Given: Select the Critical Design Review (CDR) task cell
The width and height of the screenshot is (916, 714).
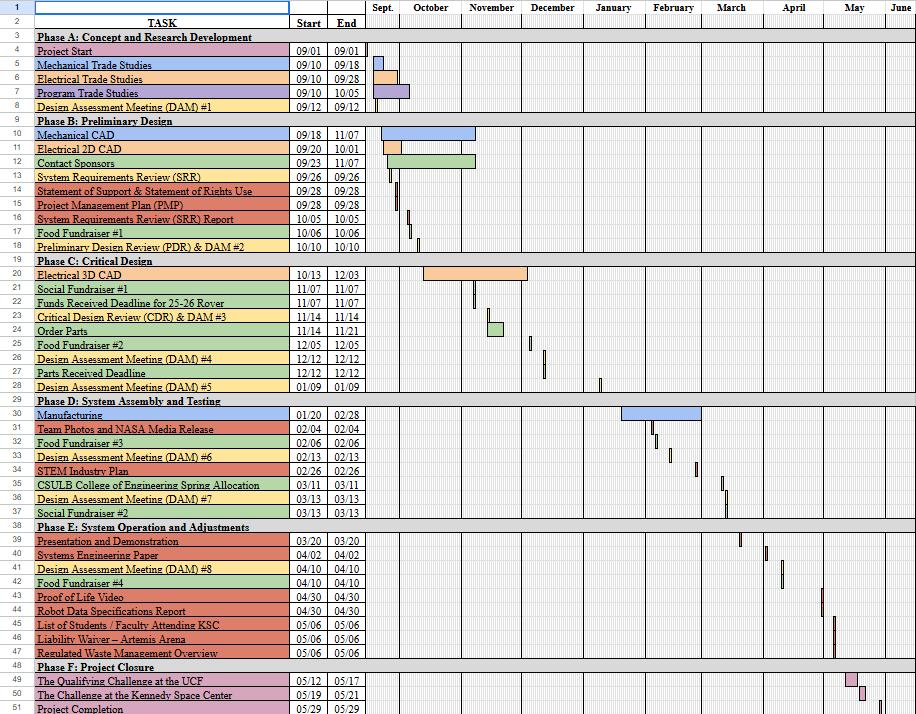Looking at the screenshot, I should coord(160,317).
